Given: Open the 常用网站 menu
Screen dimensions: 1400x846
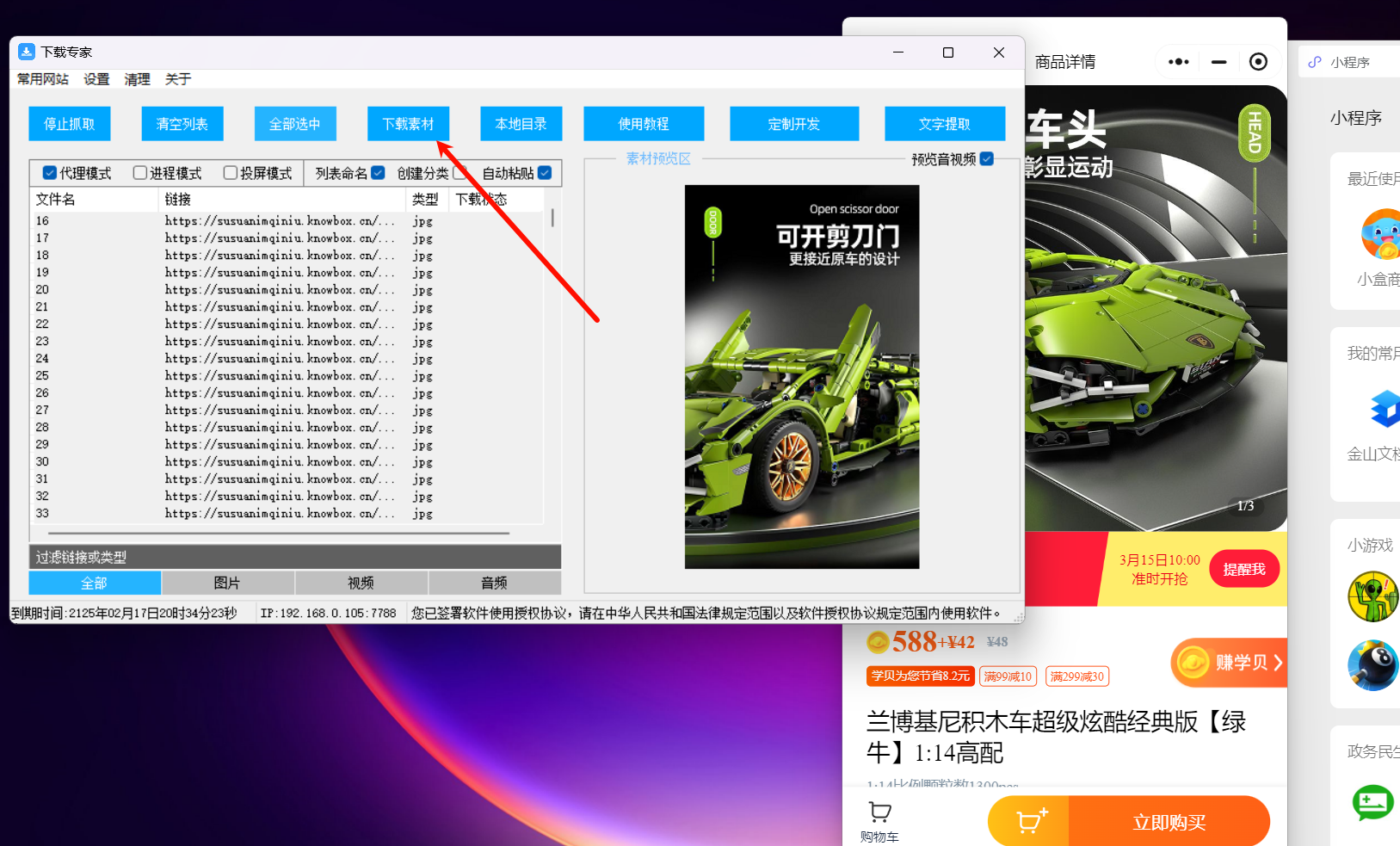Looking at the screenshot, I should click(43, 79).
